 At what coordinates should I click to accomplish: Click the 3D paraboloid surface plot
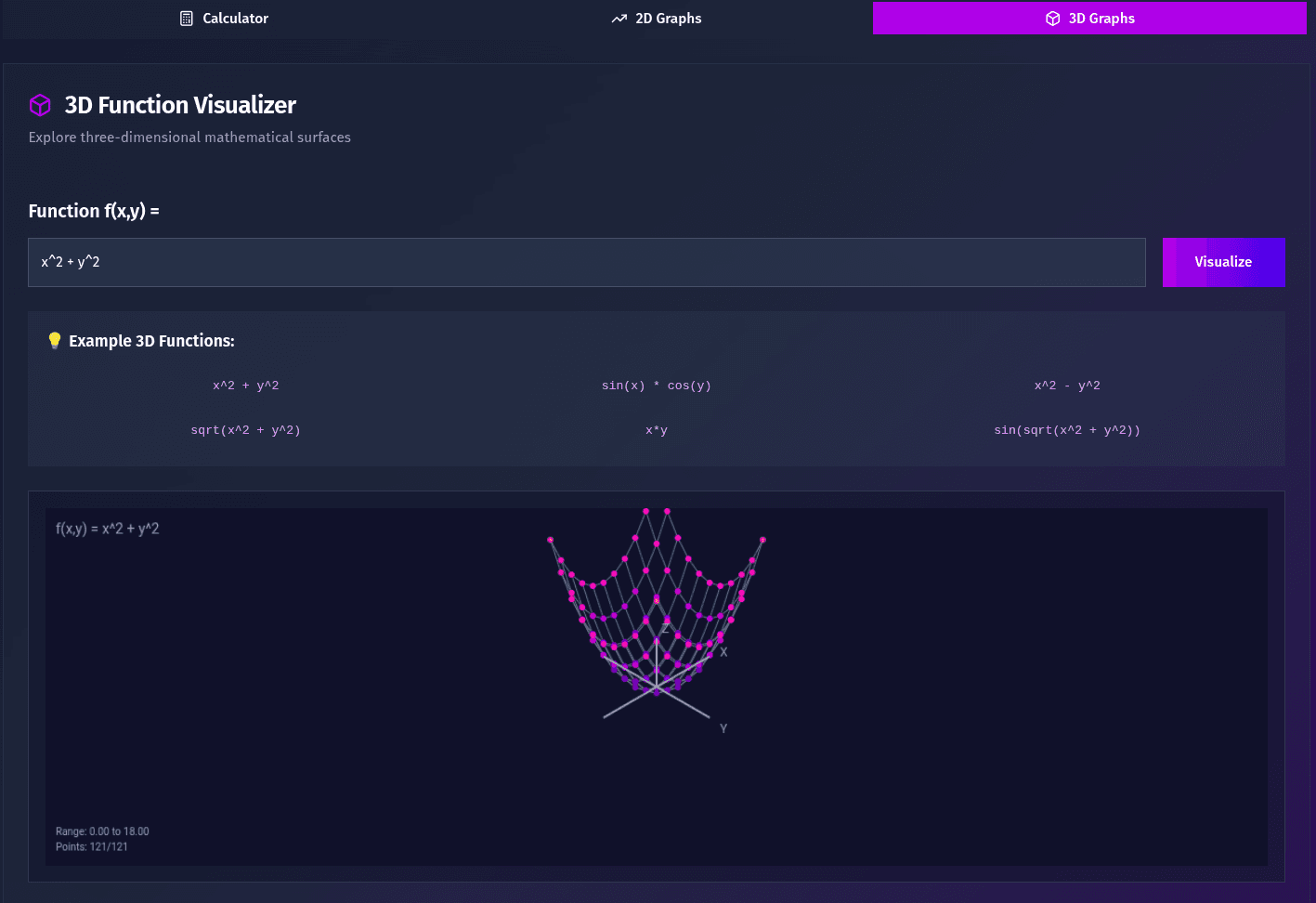tap(657, 604)
